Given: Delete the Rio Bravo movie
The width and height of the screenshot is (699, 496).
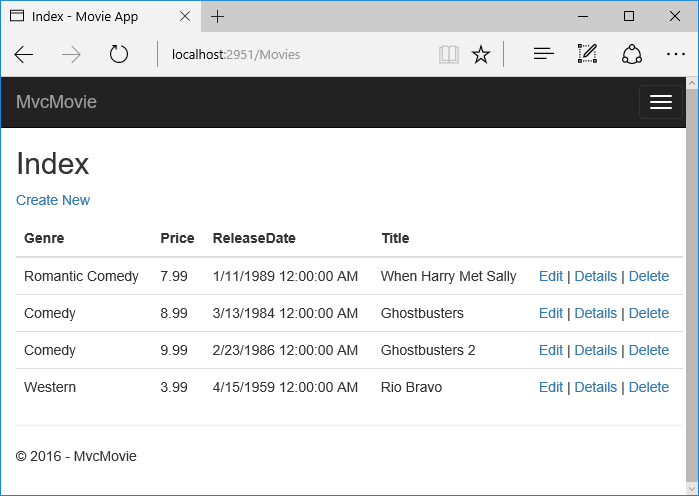Looking at the screenshot, I should pyautogui.click(x=649, y=387).
